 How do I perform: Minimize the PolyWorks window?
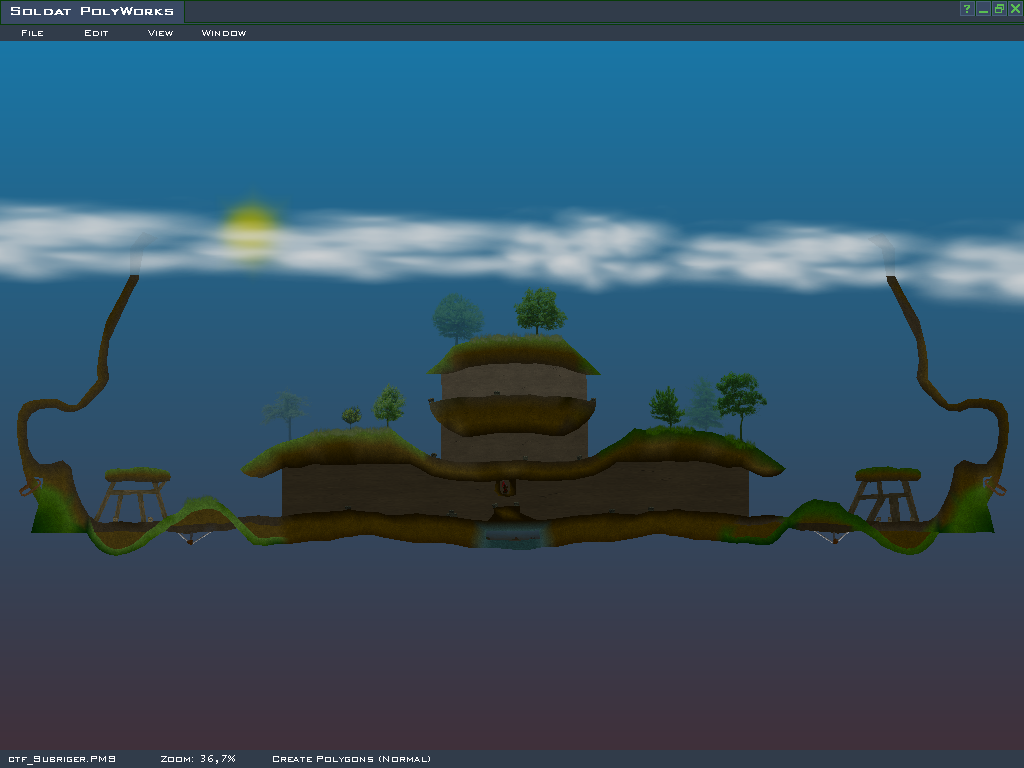click(983, 9)
